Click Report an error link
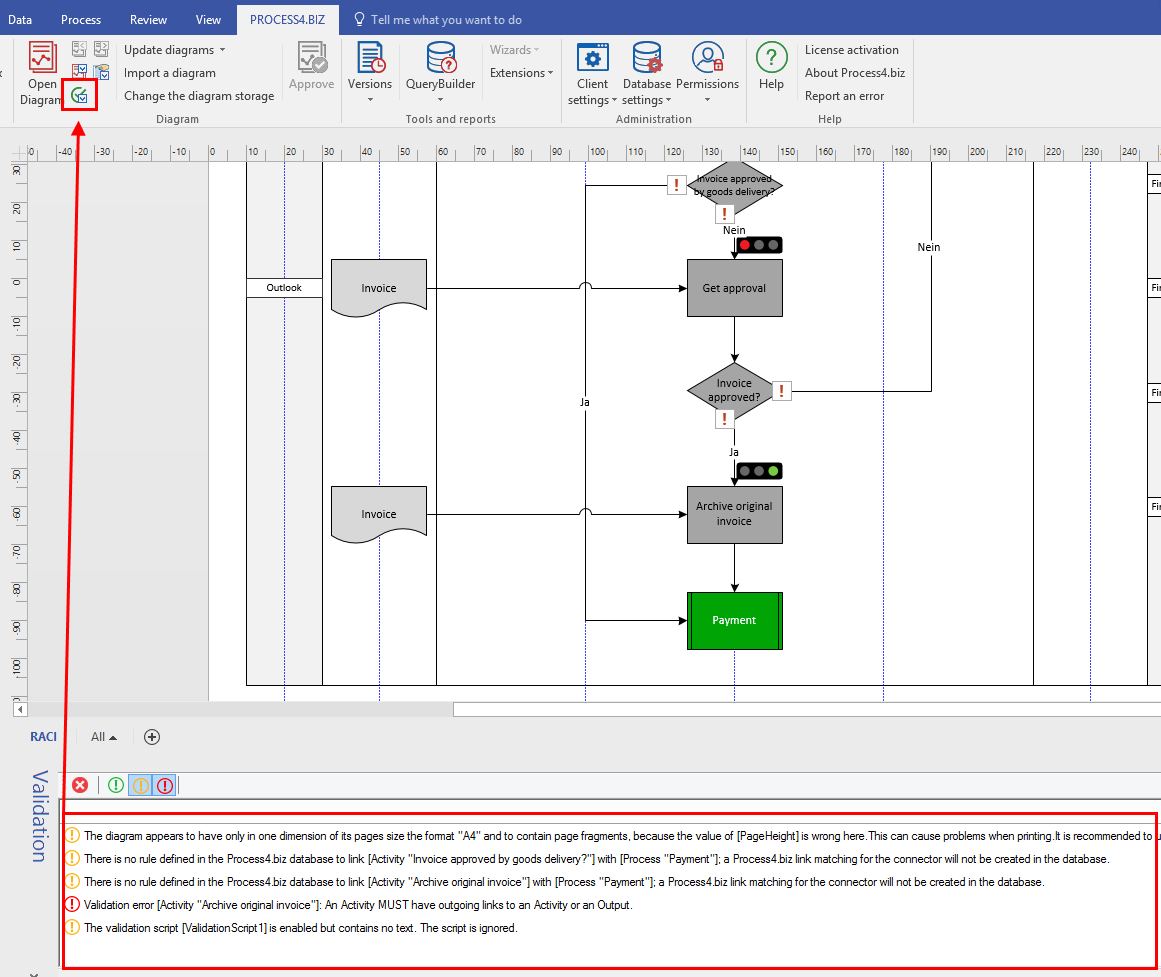 (x=844, y=96)
